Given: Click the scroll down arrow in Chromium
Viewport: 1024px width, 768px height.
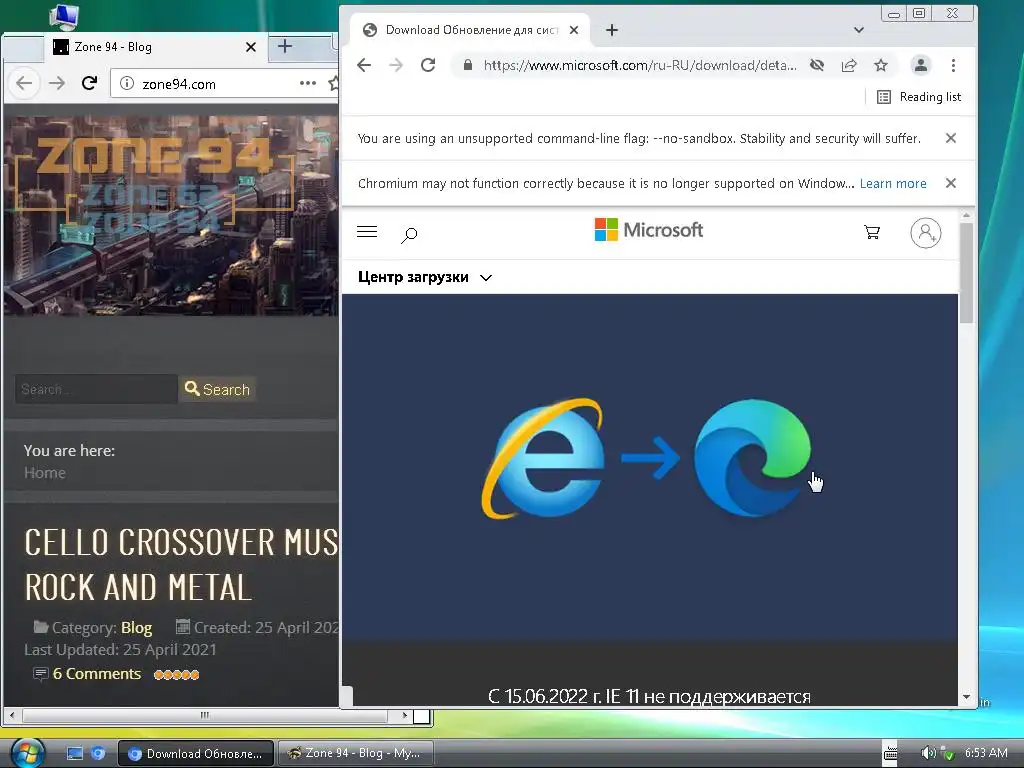Looking at the screenshot, I should [967, 697].
